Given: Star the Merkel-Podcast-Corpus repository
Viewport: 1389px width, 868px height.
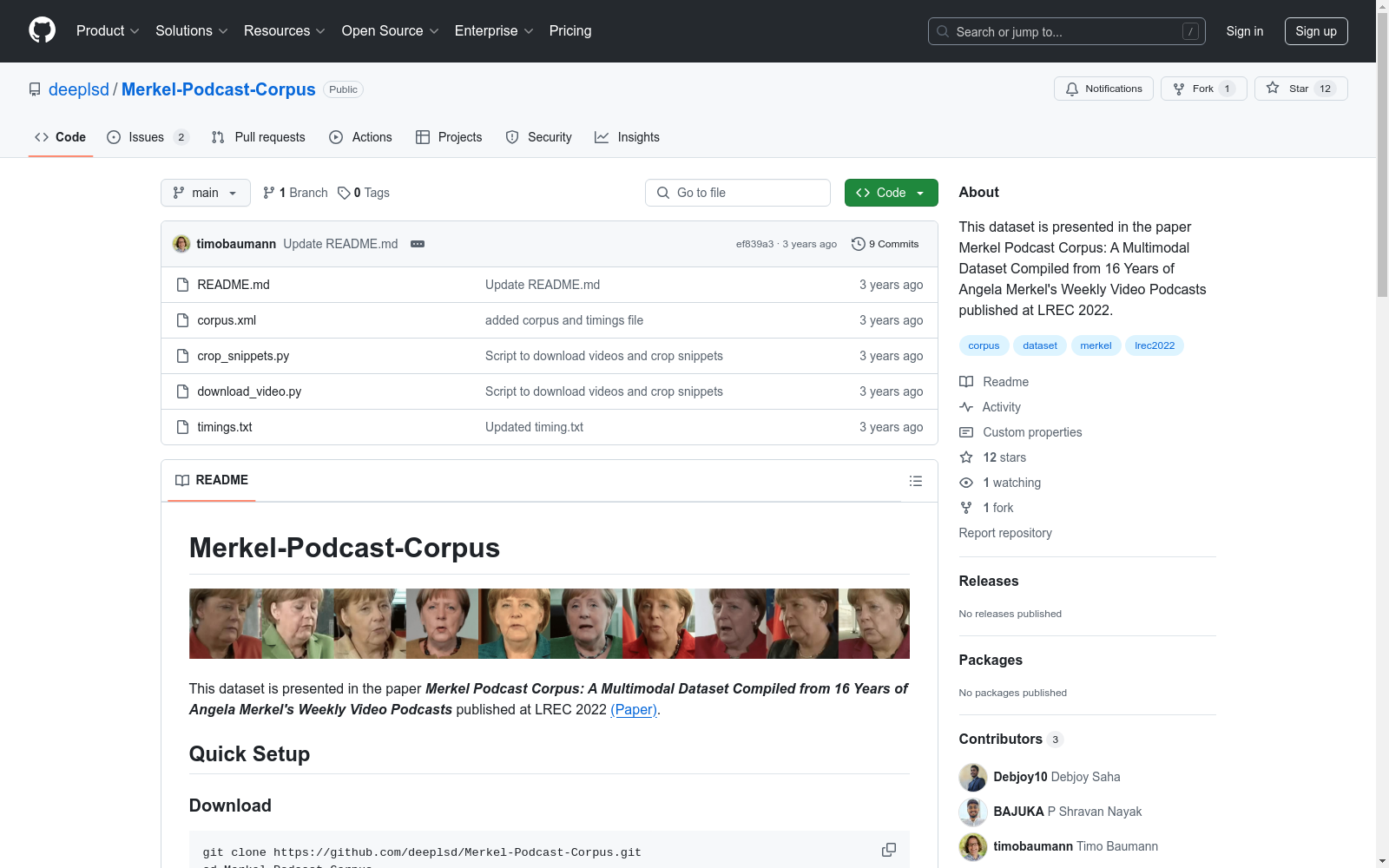Looking at the screenshot, I should (1301, 89).
